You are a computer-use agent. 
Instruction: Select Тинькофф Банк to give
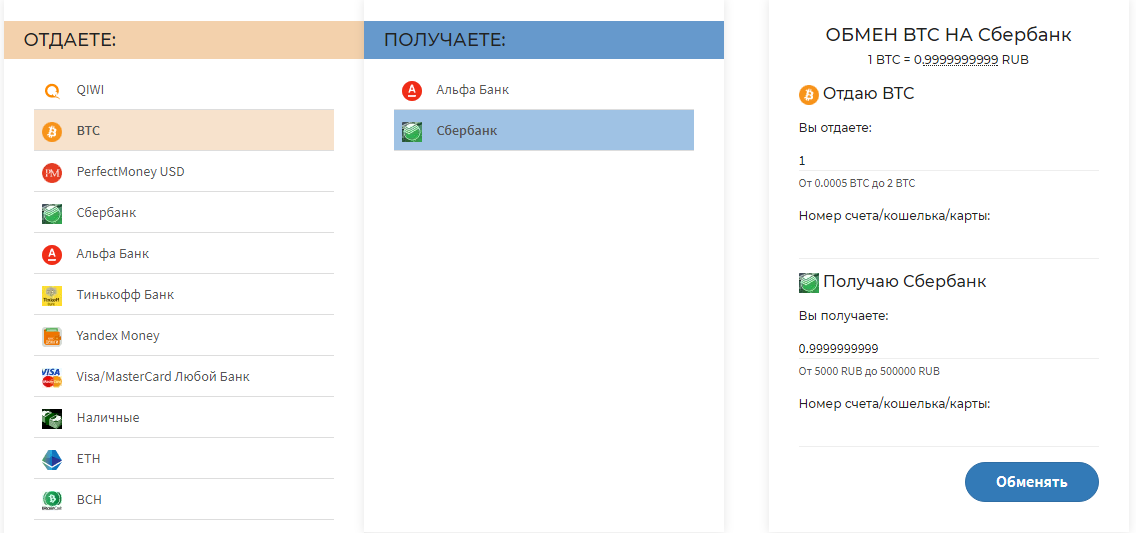tap(184, 295)
